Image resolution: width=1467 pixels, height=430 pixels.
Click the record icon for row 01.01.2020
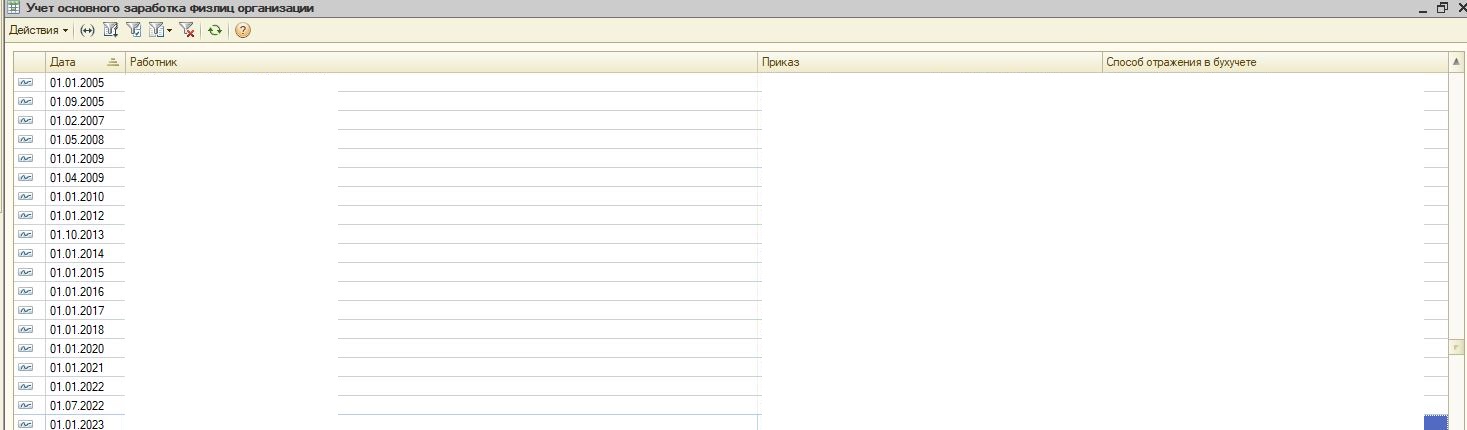click(26, 349)
